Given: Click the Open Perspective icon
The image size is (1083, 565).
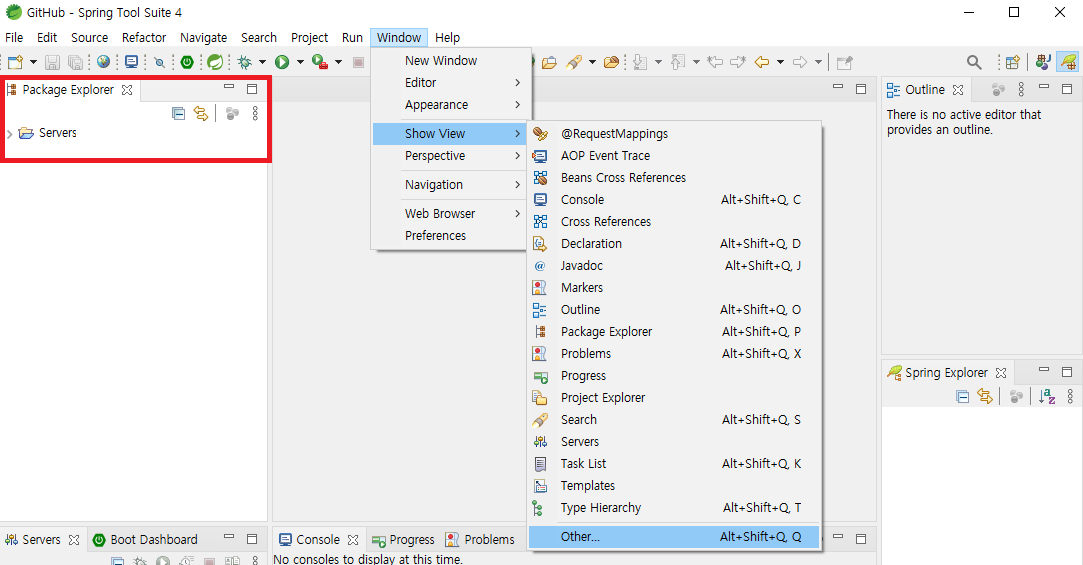Looking at the screenshot, I should coord(1013,62).
